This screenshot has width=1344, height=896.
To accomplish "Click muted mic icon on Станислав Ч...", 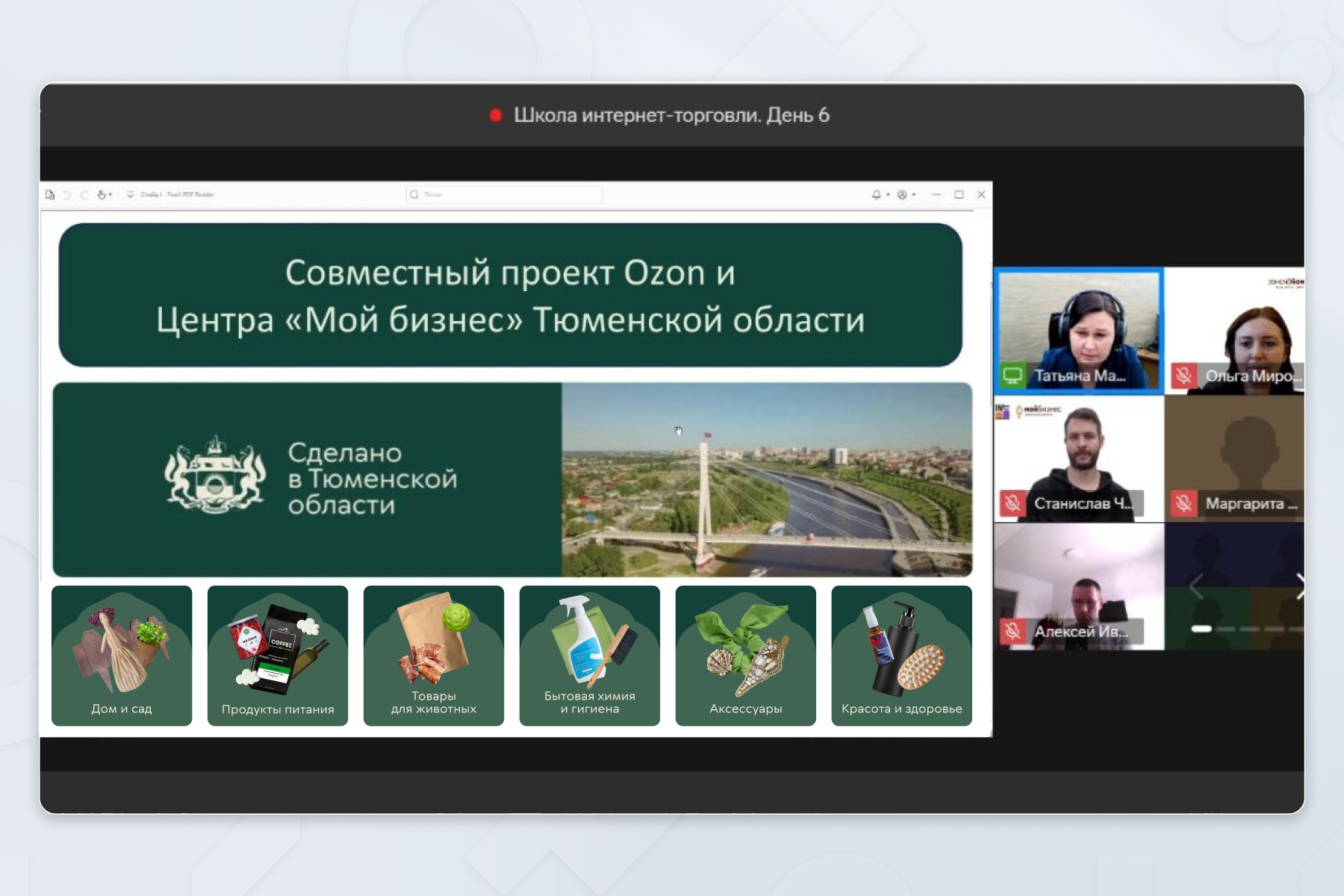I will [x=1012, y=503].
